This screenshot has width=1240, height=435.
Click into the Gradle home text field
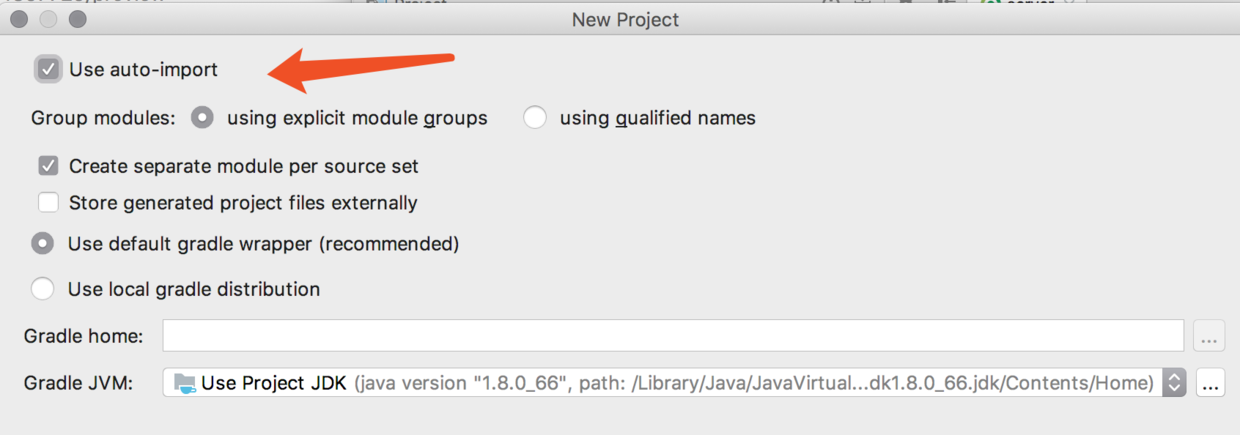[x=672, y=336]
